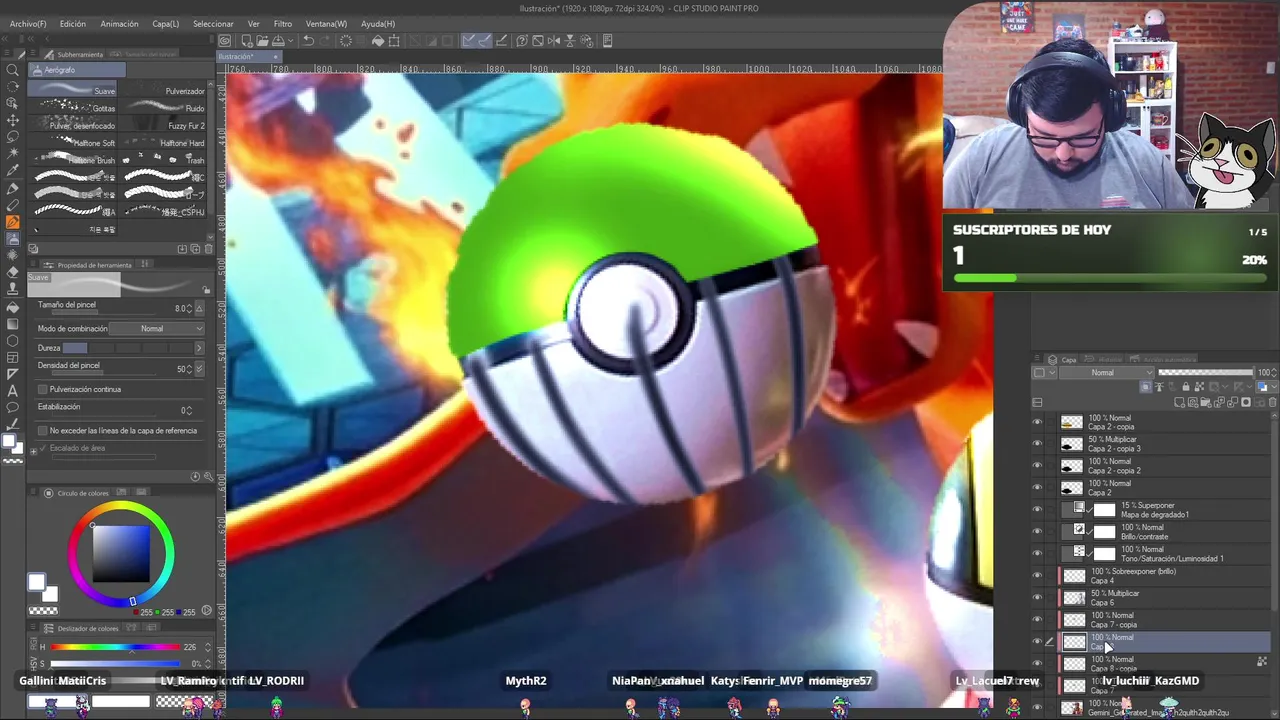This screenshot has height=720, width=1280.
Task: Expand Escalado de área section
Action: click(35, 450)
